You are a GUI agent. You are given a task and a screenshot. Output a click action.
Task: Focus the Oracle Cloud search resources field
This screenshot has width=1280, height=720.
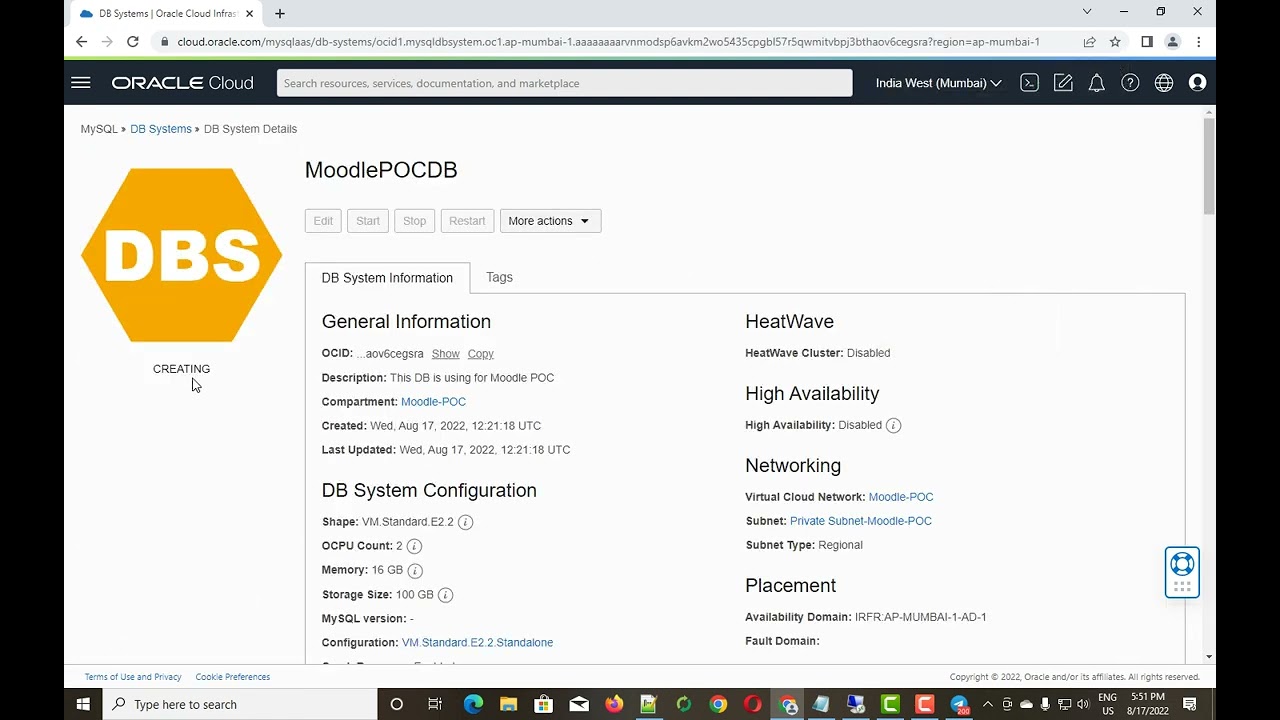[565, 83]
